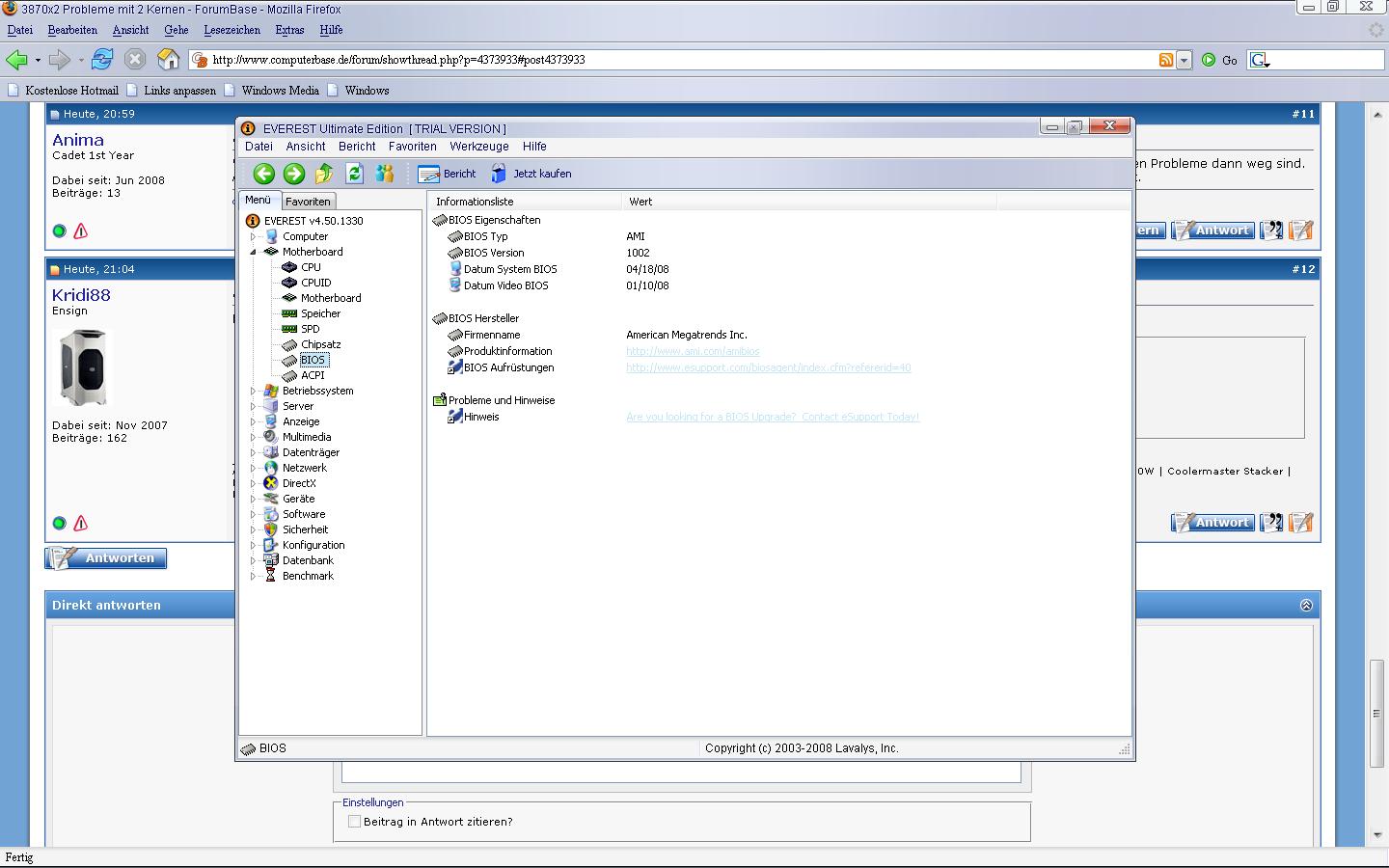Go forward with EVEREST green right arrow
Image resolution: width=1389 pixels, height=868 pixels.
[x=294, y=174]
